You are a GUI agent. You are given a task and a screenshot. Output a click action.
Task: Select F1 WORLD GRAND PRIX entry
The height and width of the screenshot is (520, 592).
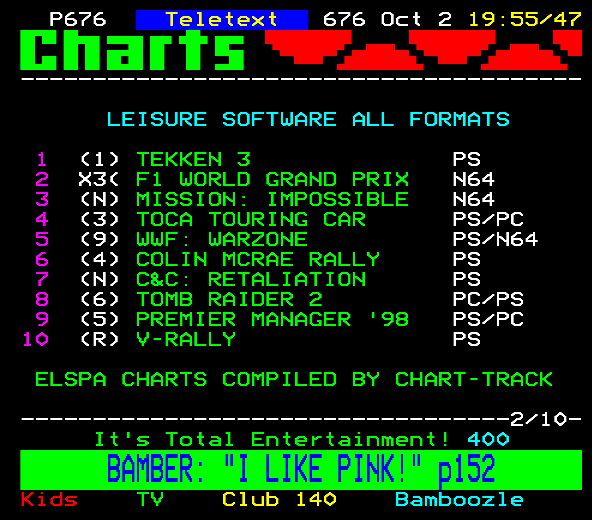coord(272,179)
